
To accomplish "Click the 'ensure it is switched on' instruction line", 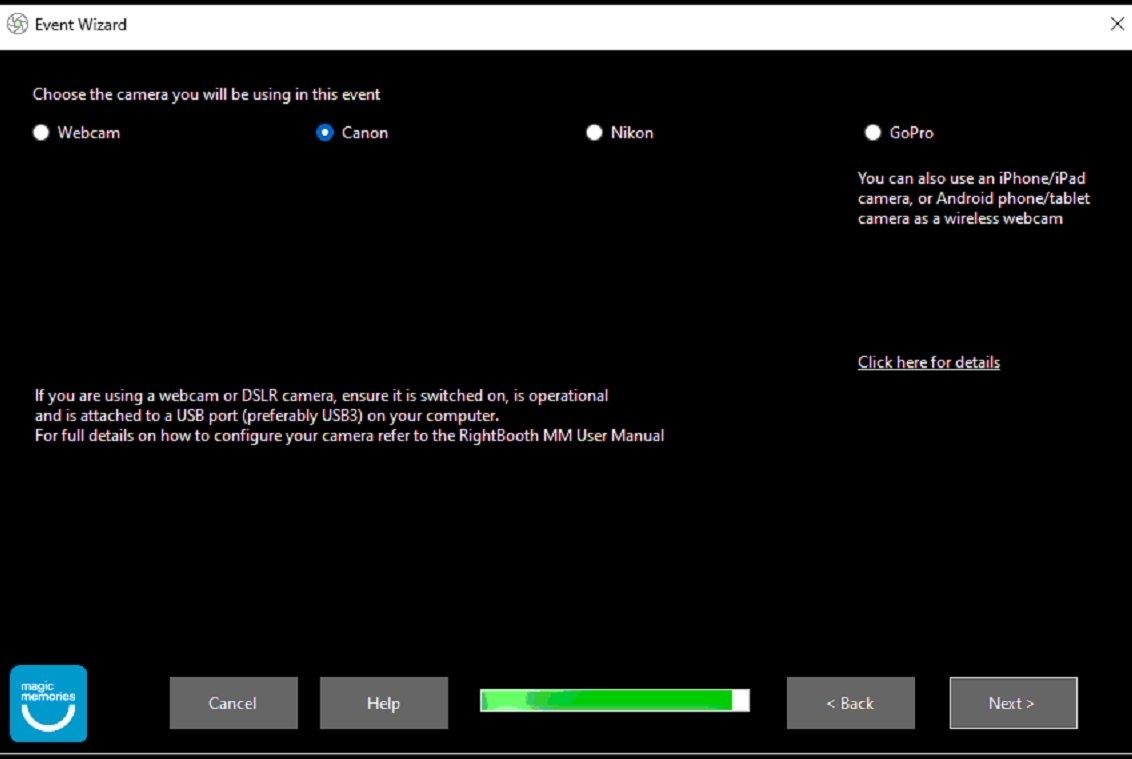I will pyautogui.click(x=321, y=396).
